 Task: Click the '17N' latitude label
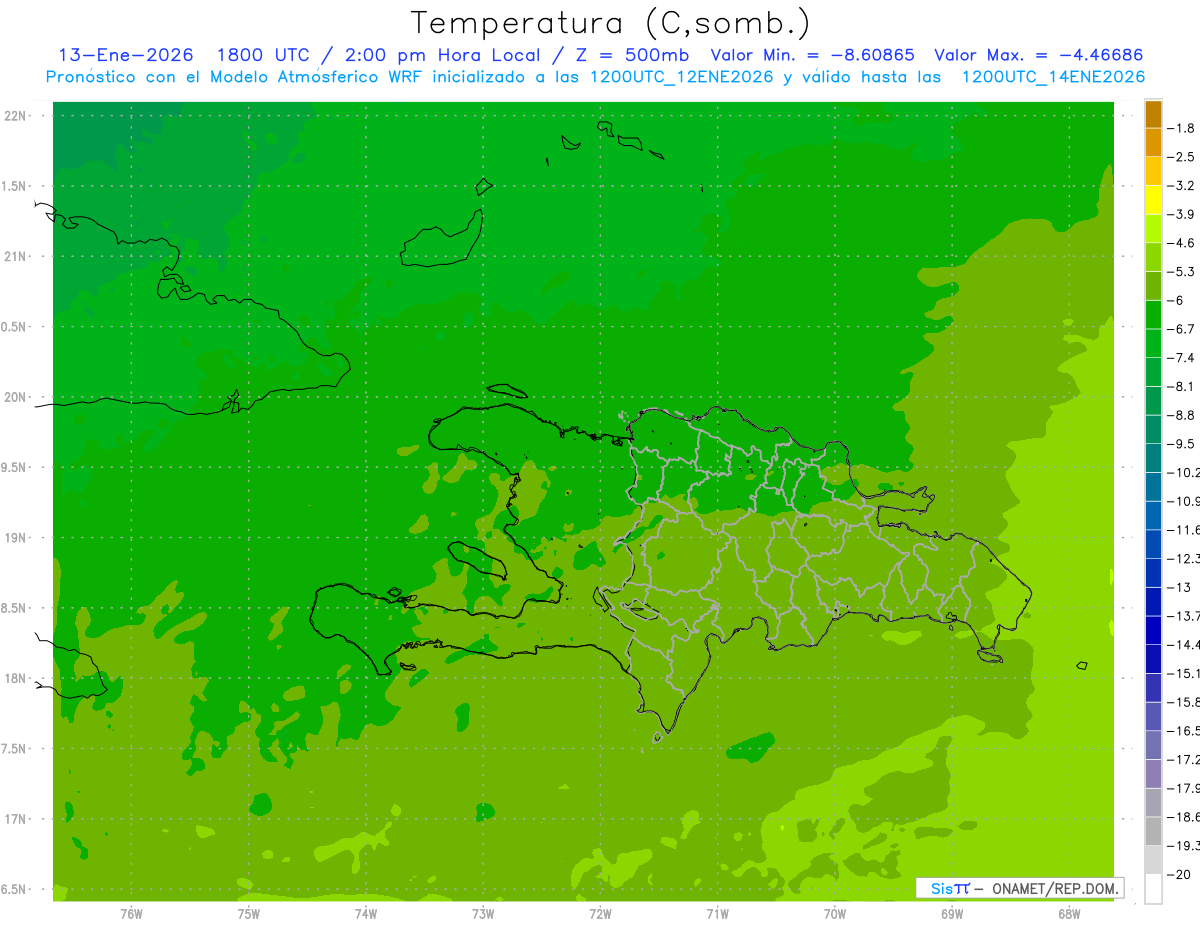click(x=14, y=819)
